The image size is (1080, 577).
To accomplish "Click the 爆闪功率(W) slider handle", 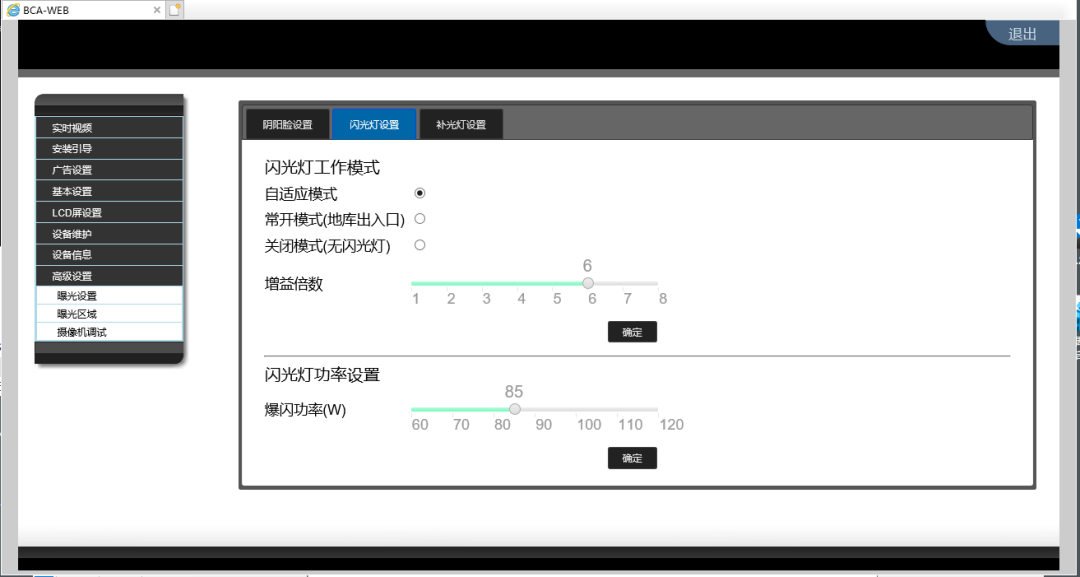I will (x=515, y=409).
